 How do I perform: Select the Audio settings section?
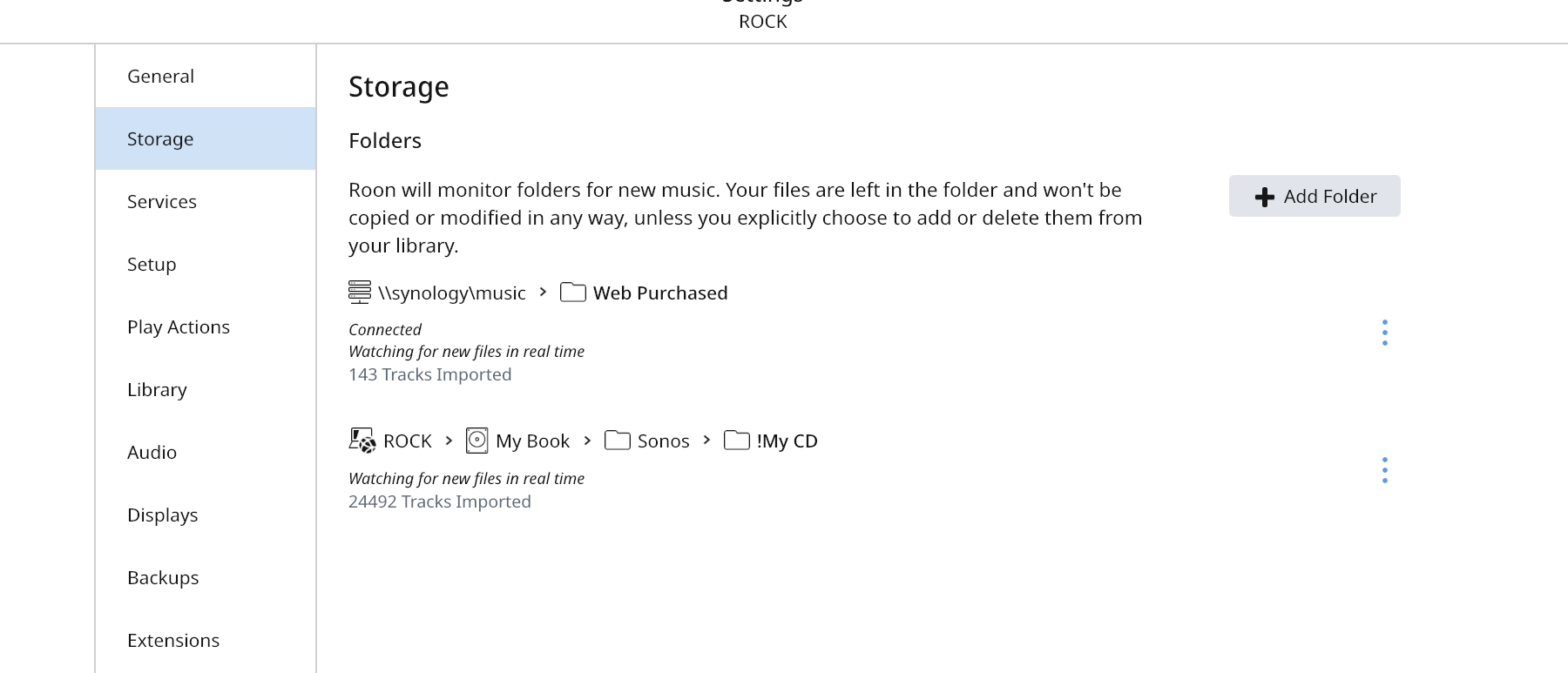click(152, 452)
